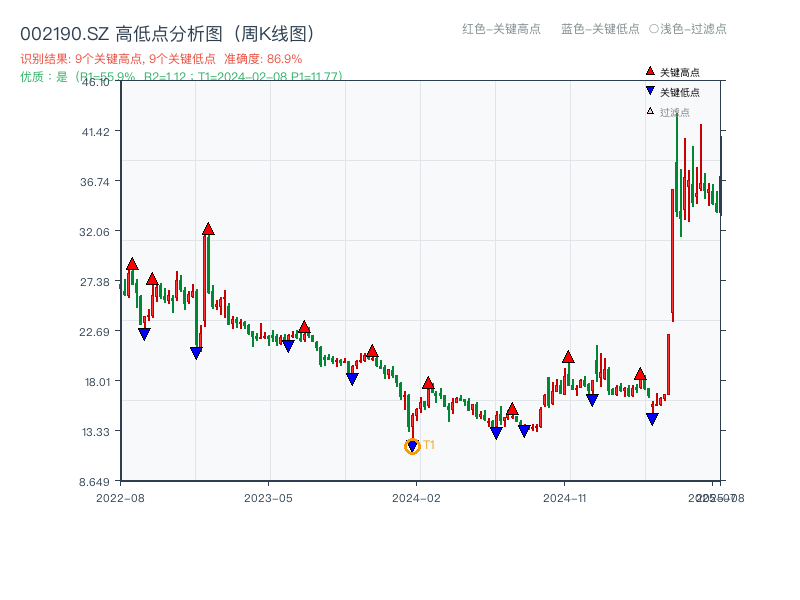Image resolution: width=800 pixels, height=600 pixels.
Task: Click the 36.74 y-axis label
Action: (x=94, y=182)
